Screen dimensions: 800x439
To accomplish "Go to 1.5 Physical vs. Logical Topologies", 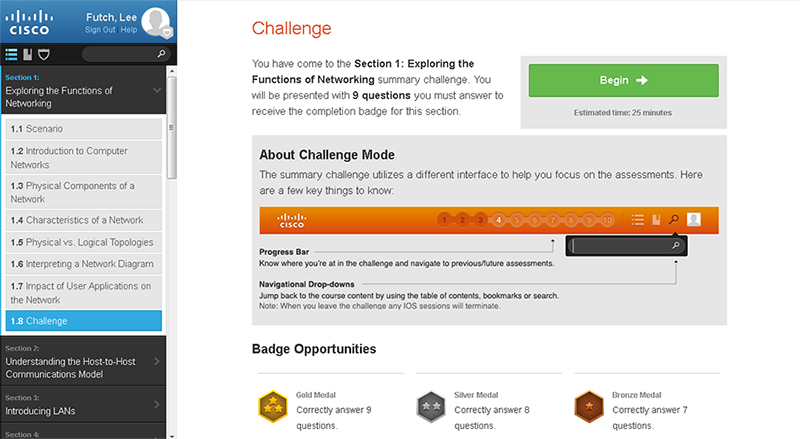I will click(82, 242).
